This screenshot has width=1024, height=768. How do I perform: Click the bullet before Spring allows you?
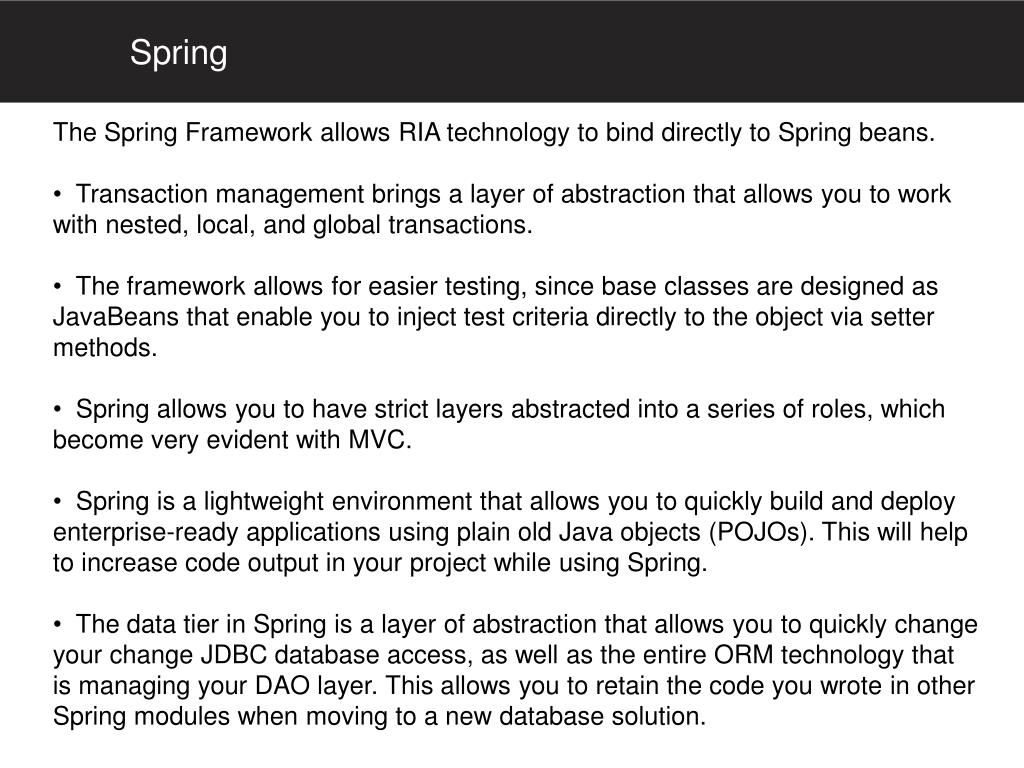point(57,409)
